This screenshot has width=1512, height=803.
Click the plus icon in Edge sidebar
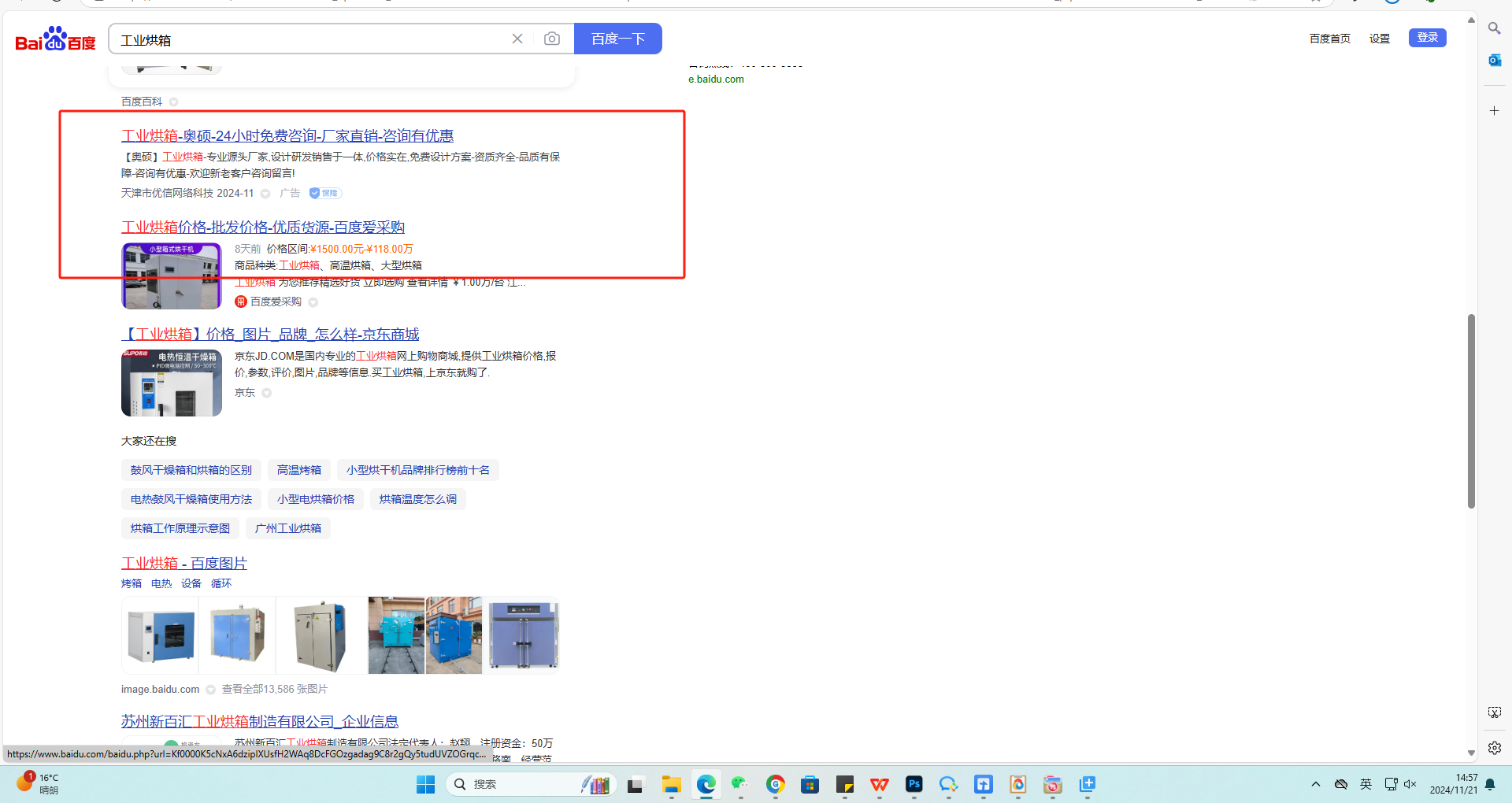click(1494, 111)
